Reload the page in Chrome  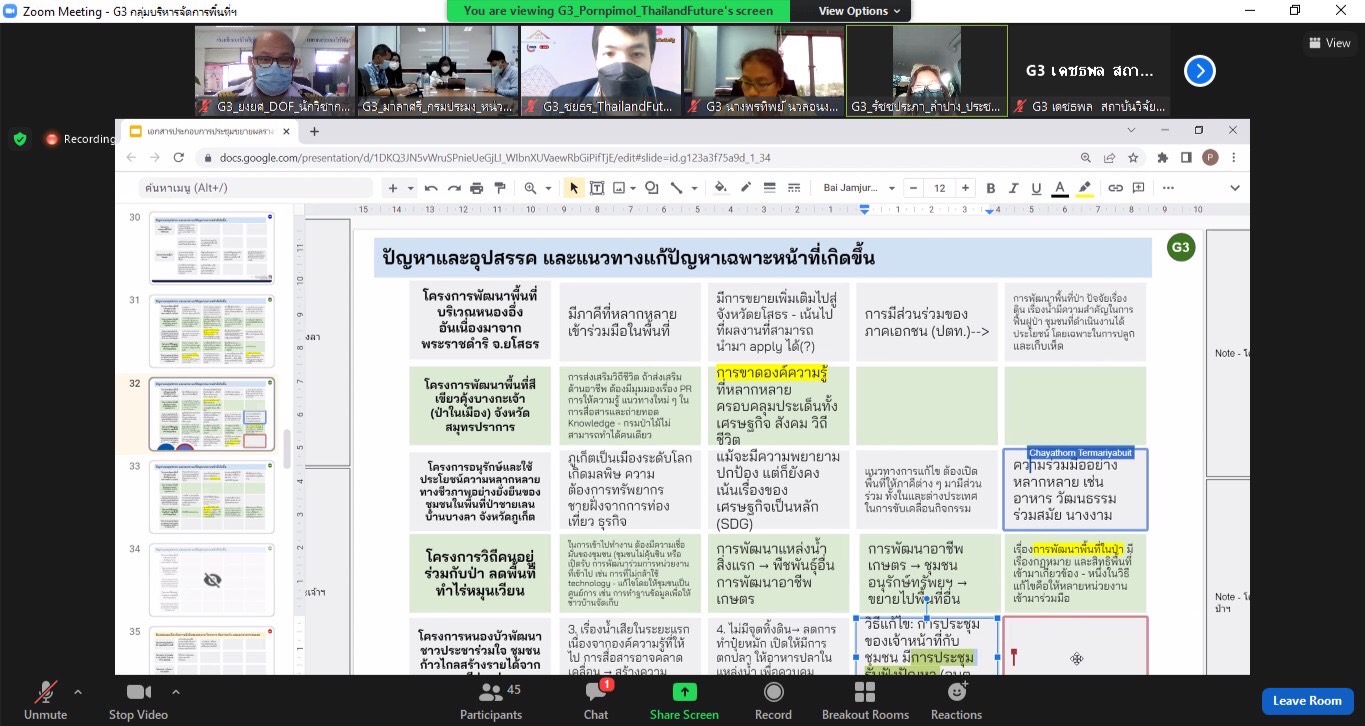(179, 157)
